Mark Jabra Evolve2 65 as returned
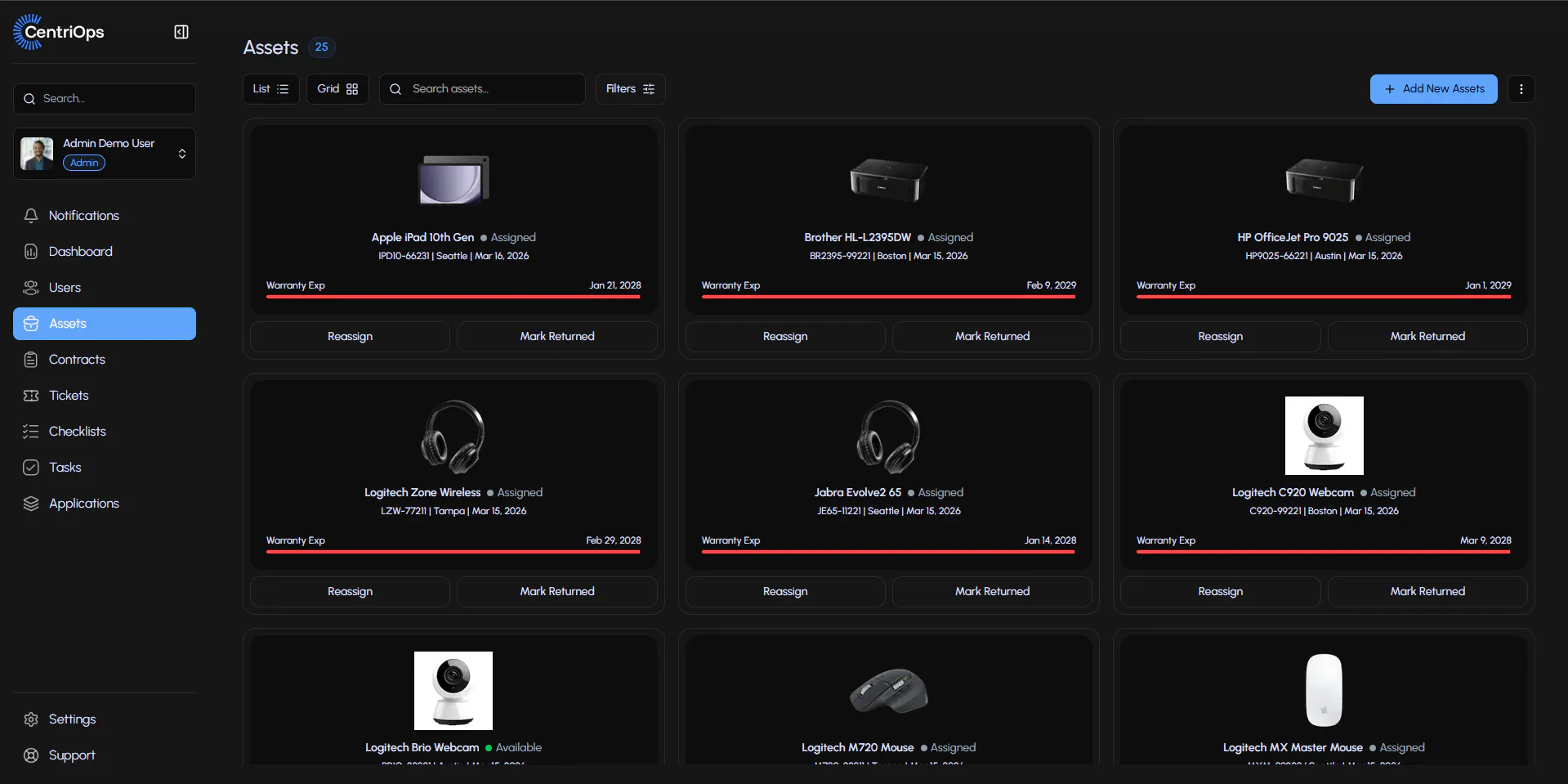 click(993, 592)
